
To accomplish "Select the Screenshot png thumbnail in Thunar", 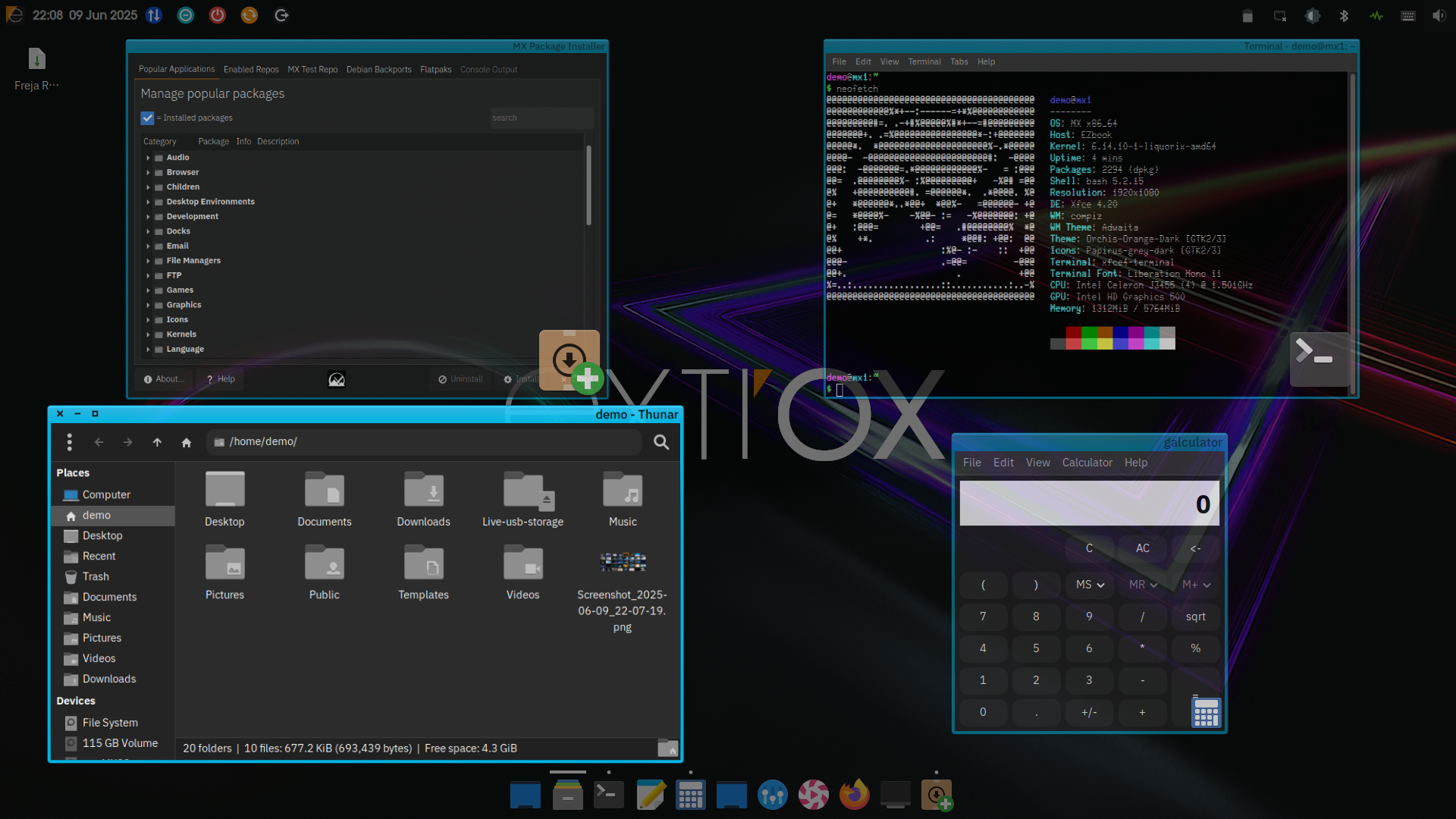I will (x=623, y=562).
